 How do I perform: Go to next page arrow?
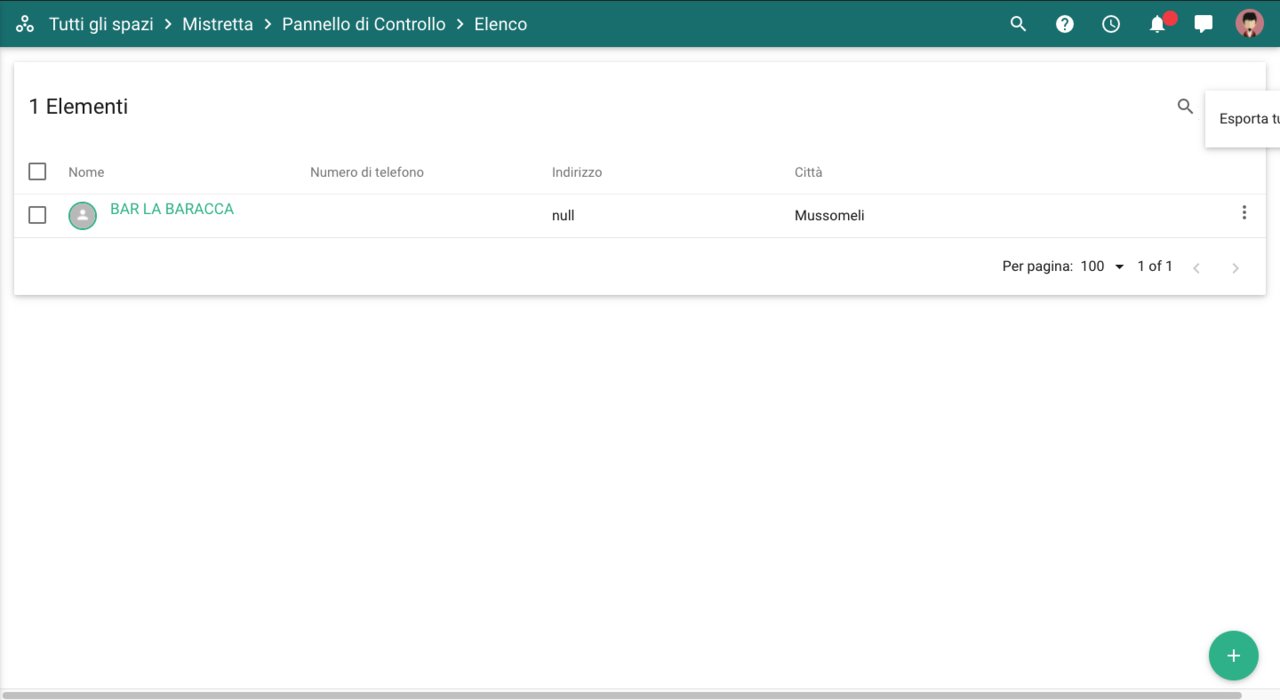(x=1235, y=268)
